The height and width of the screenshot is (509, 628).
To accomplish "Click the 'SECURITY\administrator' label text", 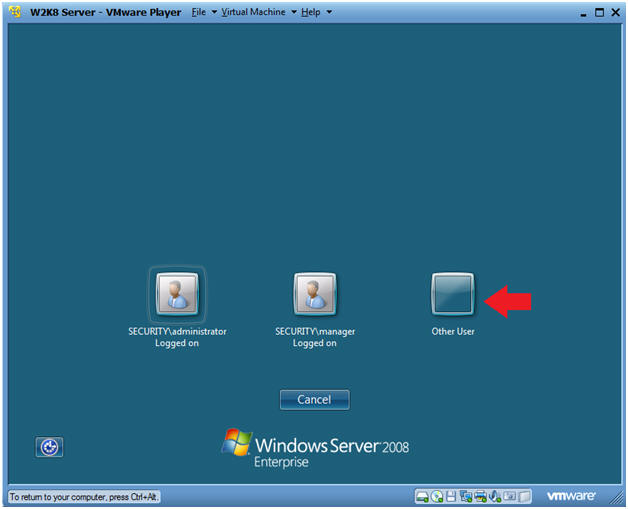I will (177, 332).
